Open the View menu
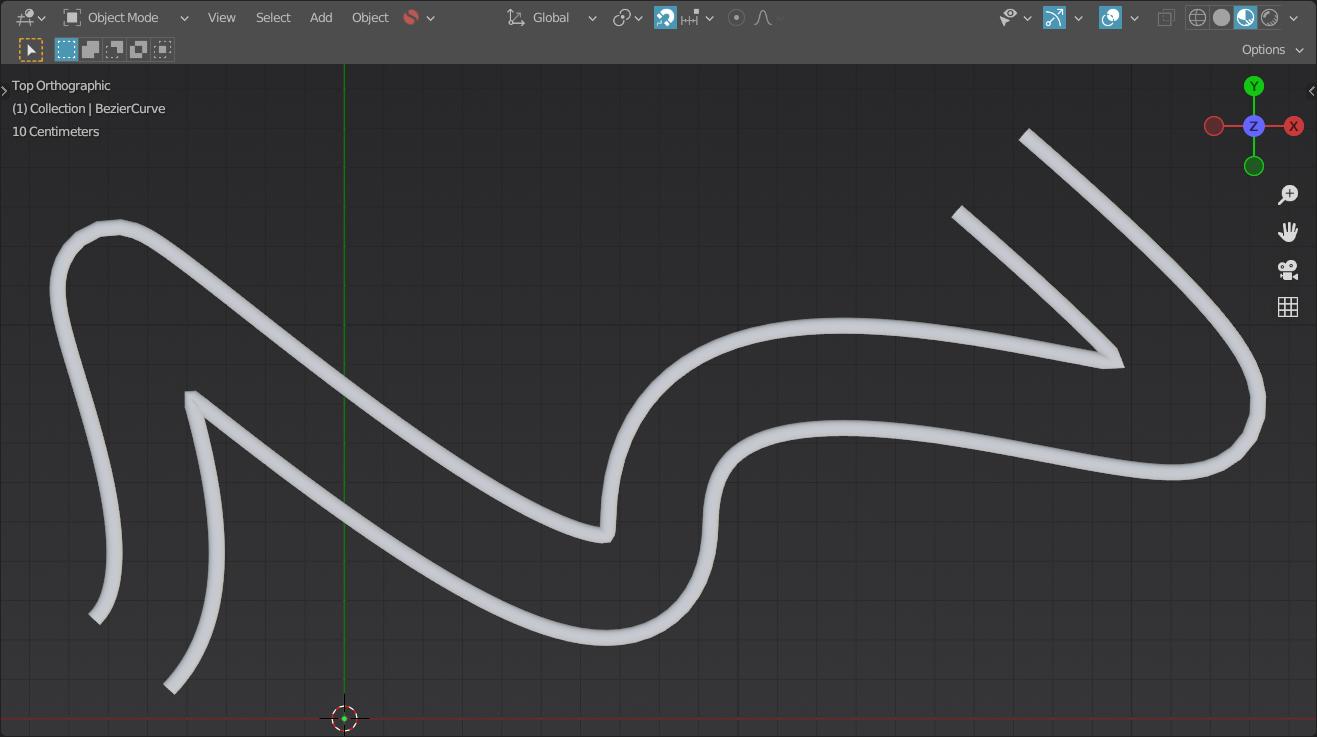Screen dimensions: 1317x737 pos(221,17)
